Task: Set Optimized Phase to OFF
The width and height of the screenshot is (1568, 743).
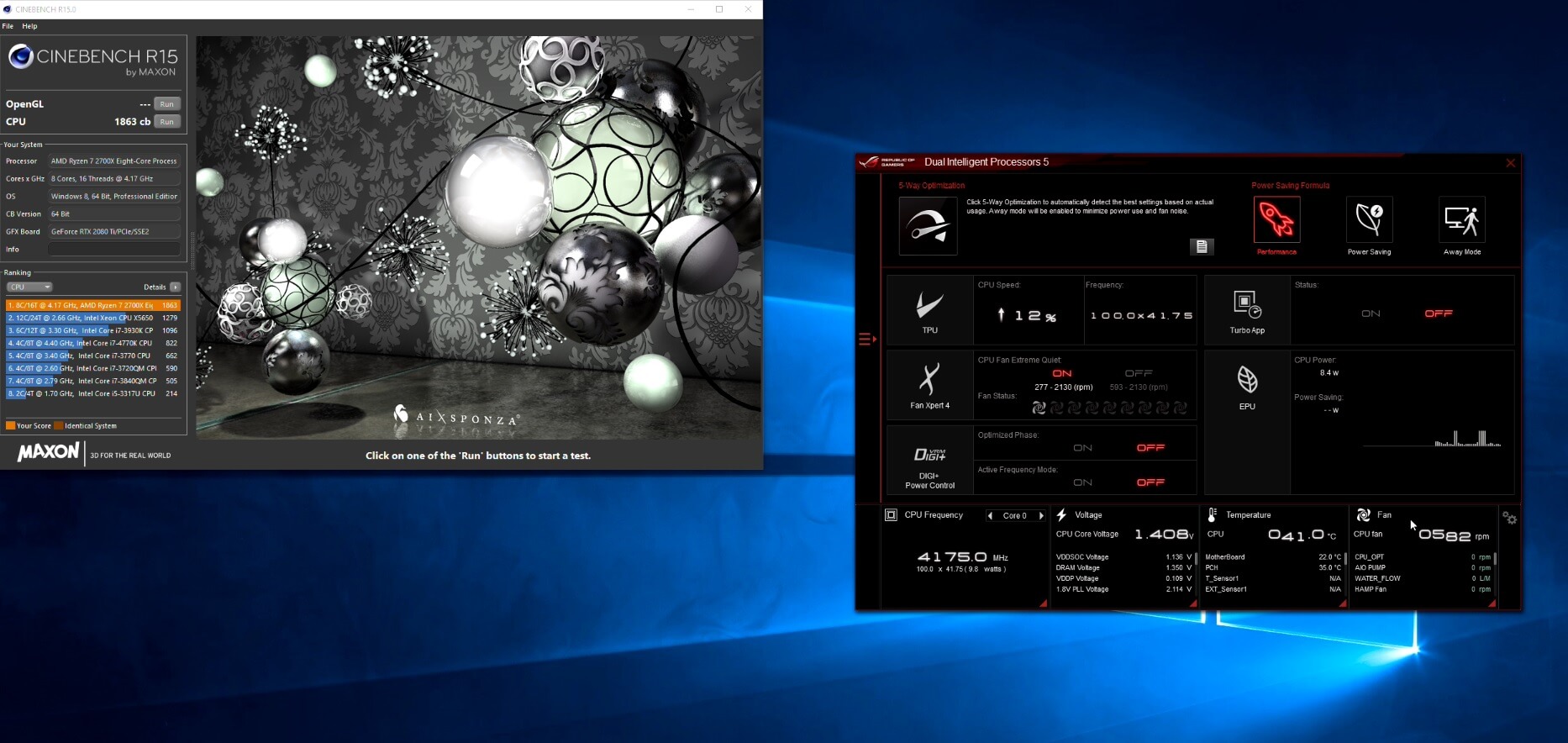Action: 1150,448
